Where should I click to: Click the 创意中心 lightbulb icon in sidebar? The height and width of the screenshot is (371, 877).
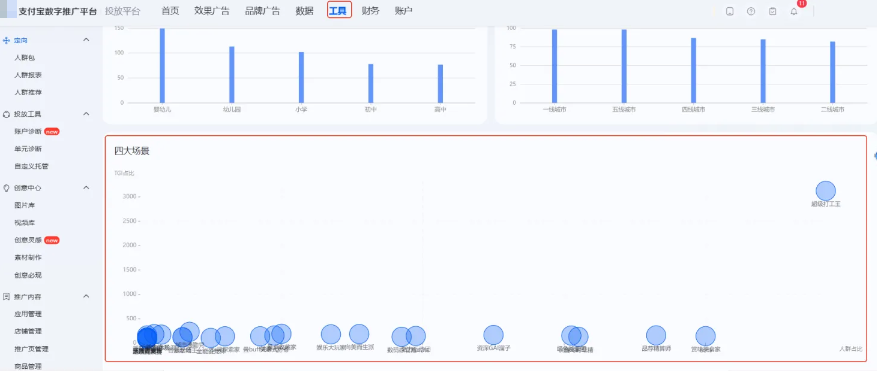click(7, 188)
